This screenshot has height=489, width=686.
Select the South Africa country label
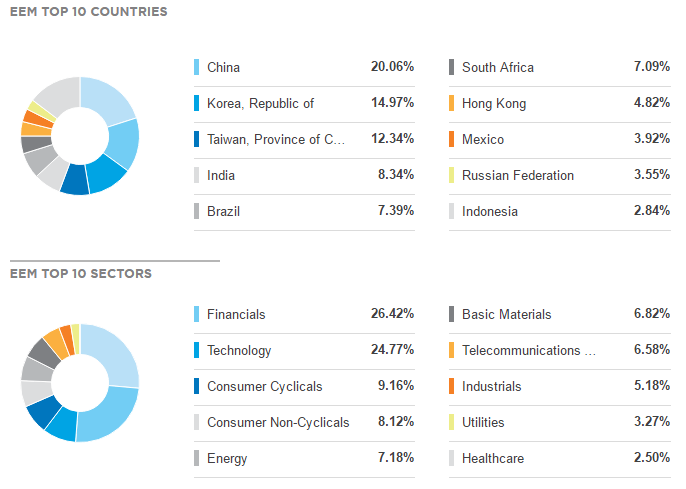pos(497,67)
